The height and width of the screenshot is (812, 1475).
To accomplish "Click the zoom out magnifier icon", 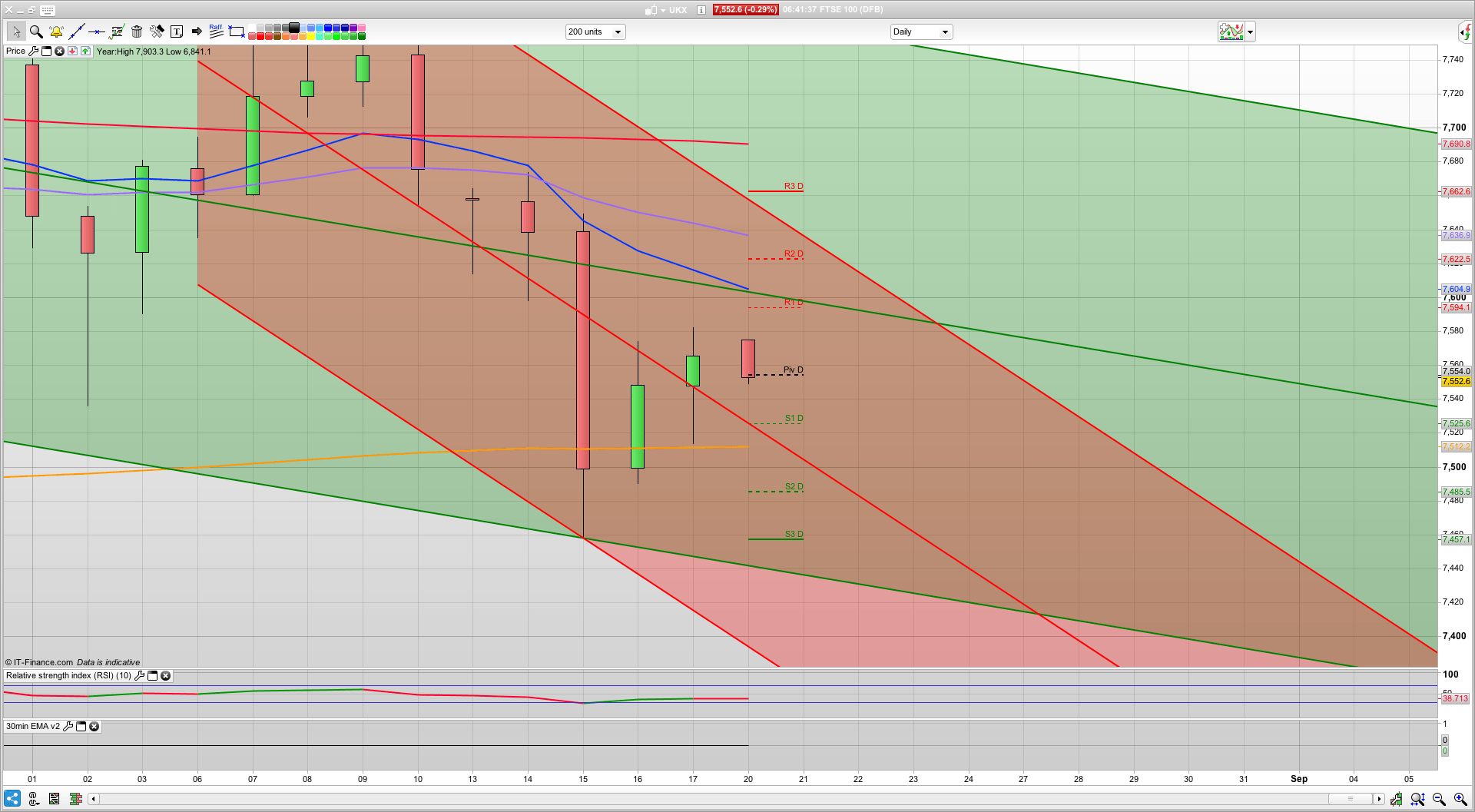I will pyautogui.click(x=1439, y=799).
